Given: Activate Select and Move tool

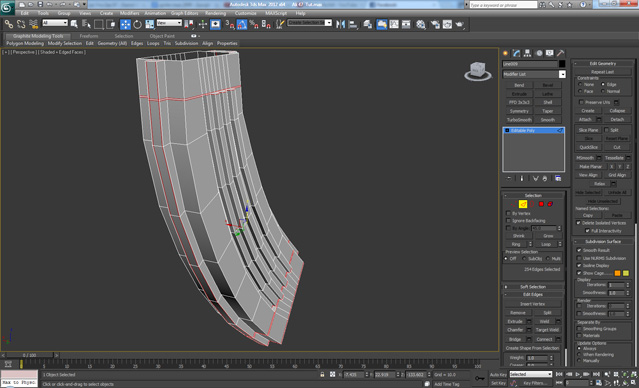Looking at the screenshot, I should (125, 24).
